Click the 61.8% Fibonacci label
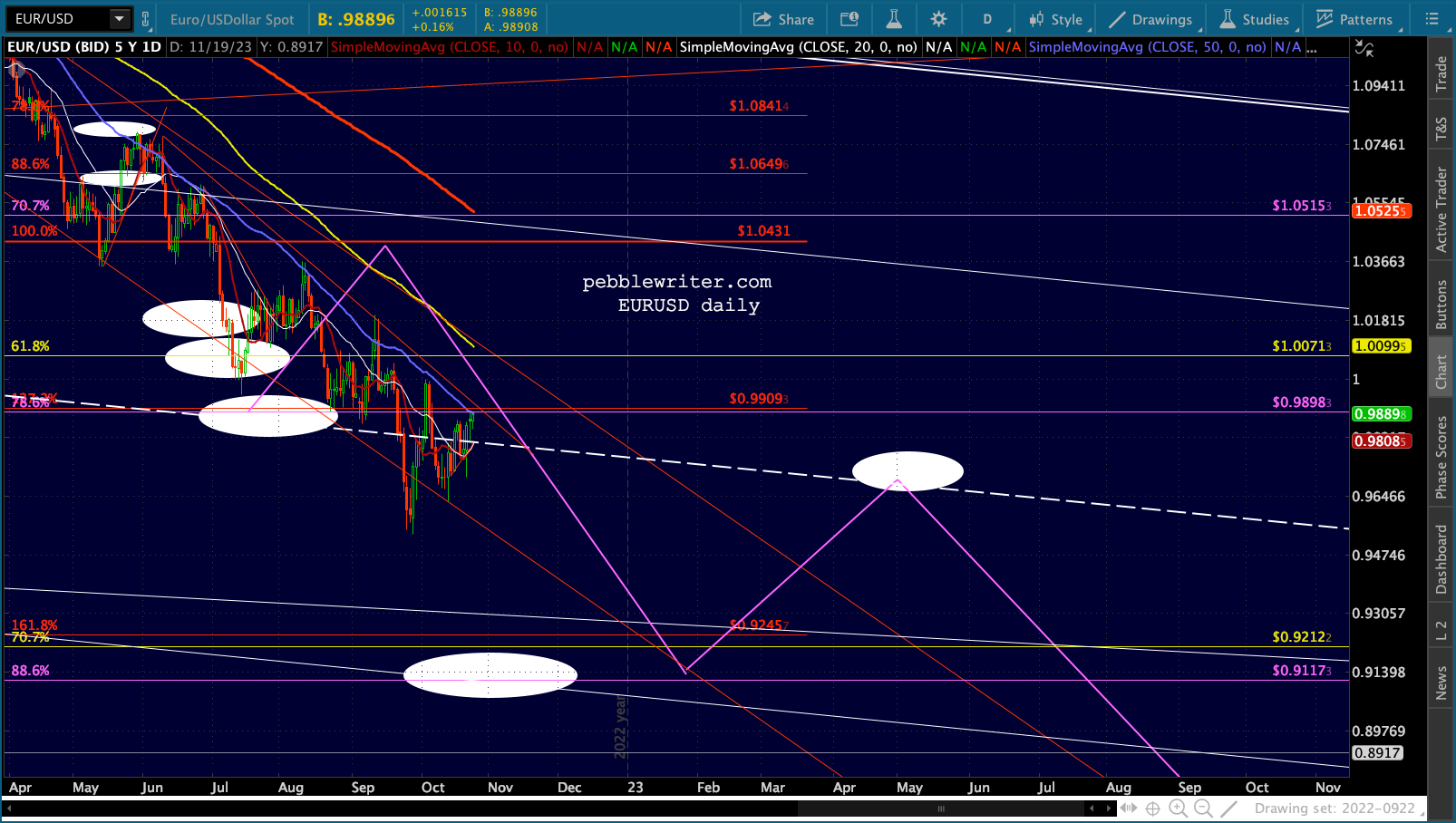 pyautogui.click(x=30, y=346)
